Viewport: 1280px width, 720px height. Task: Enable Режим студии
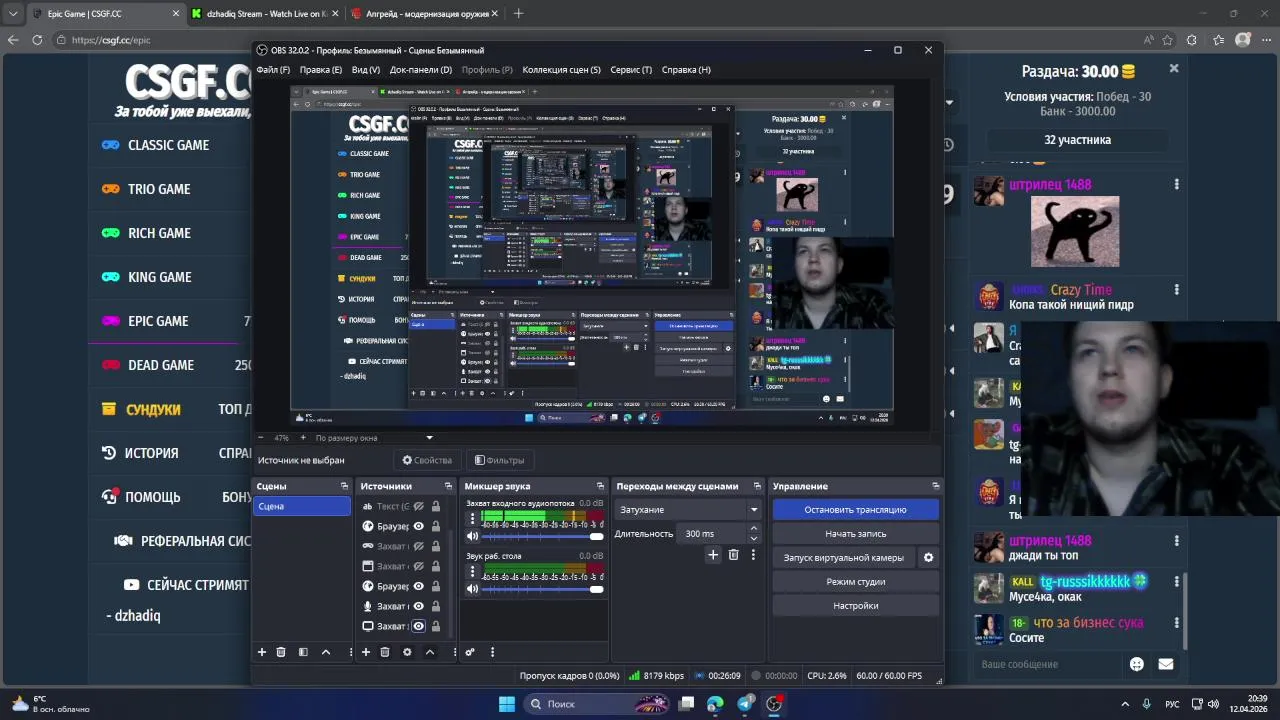point(855,582)
